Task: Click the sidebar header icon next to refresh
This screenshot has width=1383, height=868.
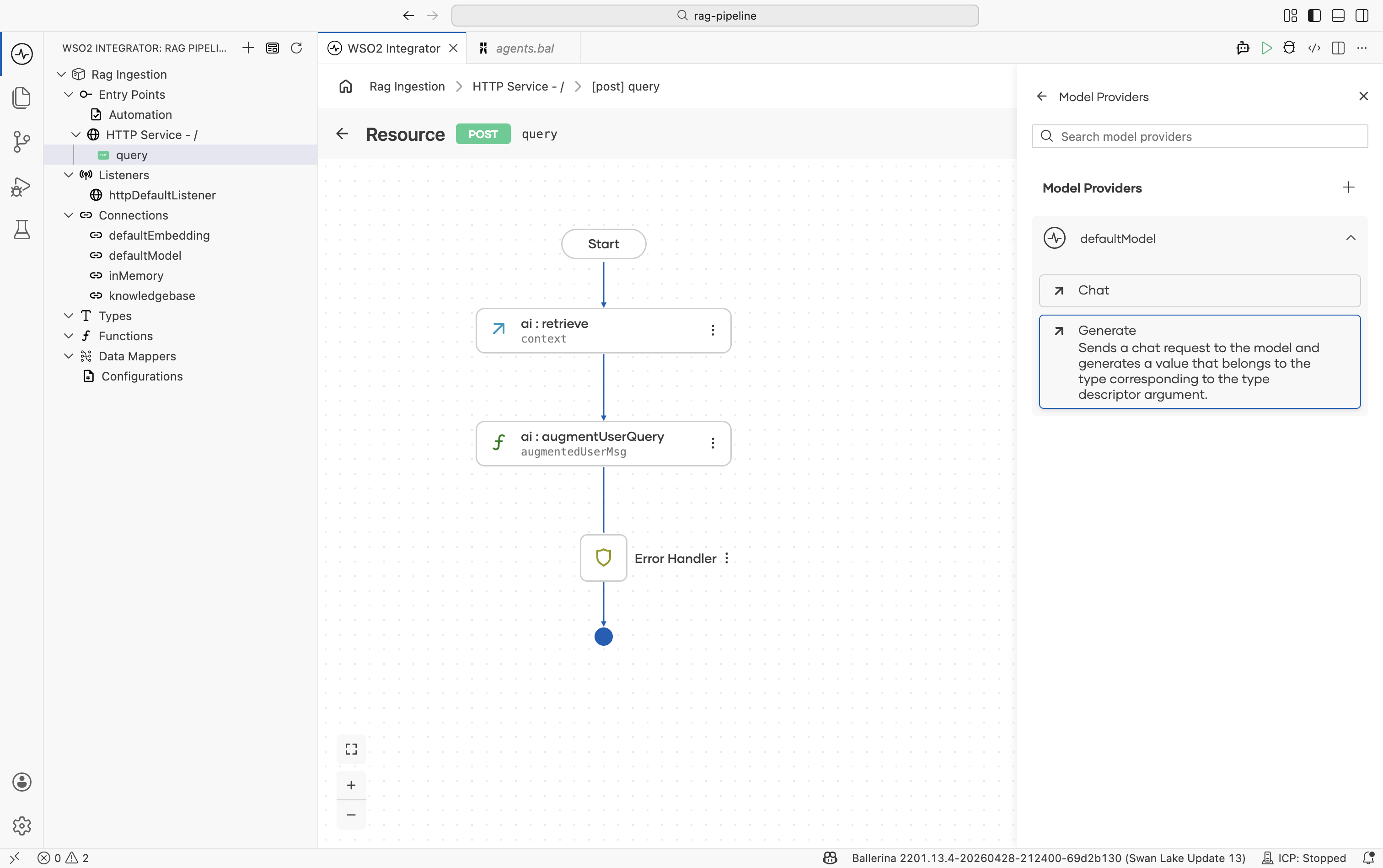Action: pyautogui.click(x=273, y=48)
